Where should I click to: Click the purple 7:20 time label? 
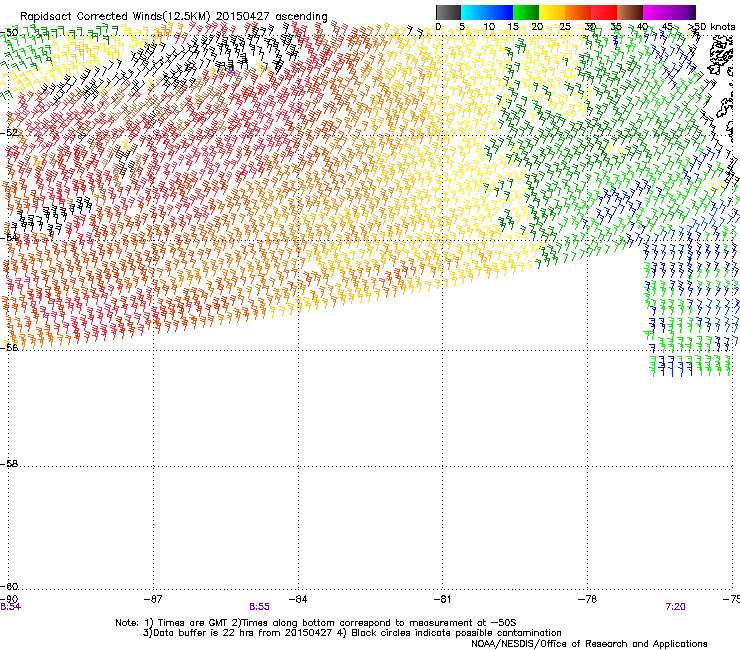(x=675, y=607)
